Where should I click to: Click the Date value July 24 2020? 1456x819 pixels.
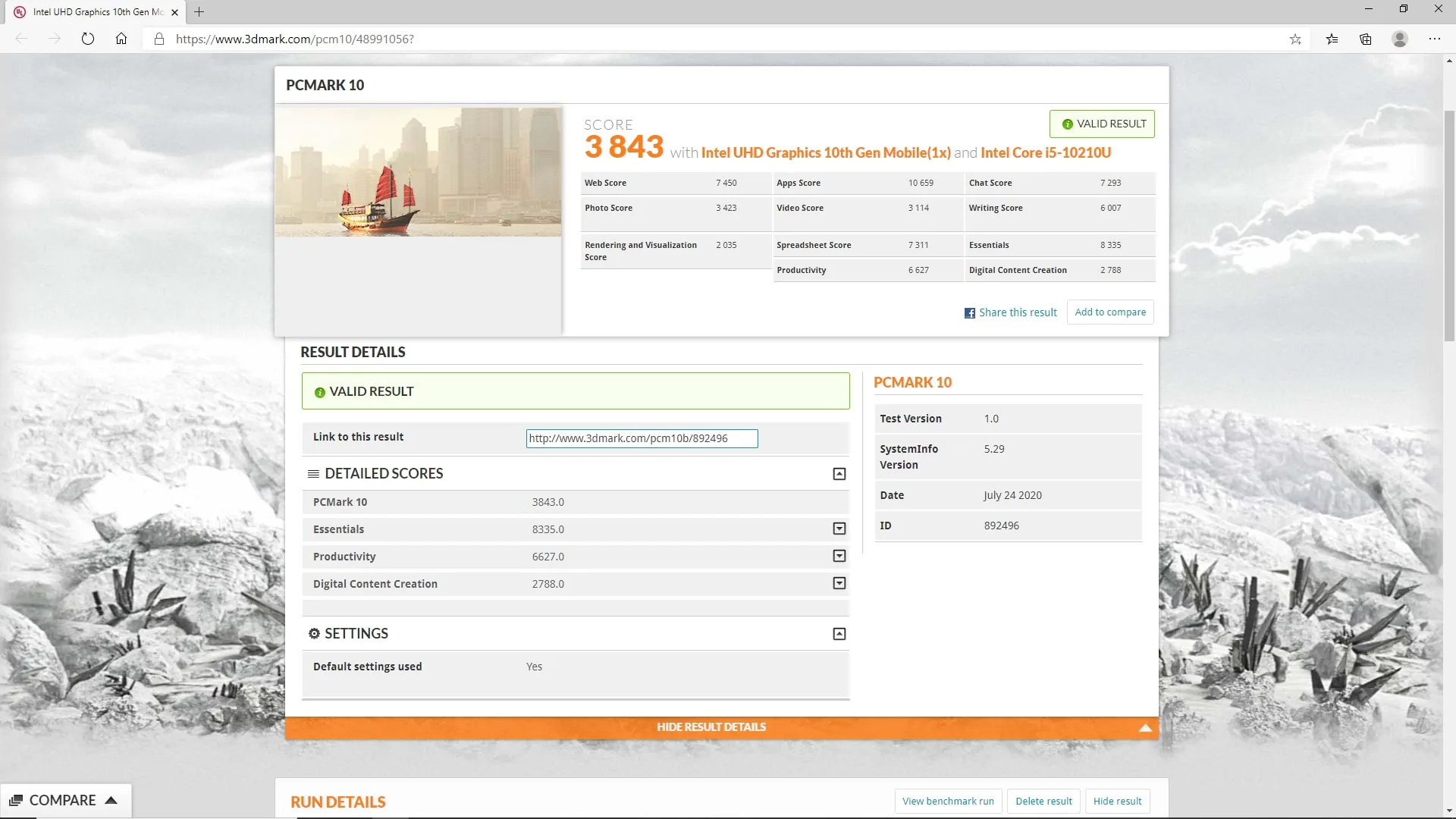(x=1012, y=495)
